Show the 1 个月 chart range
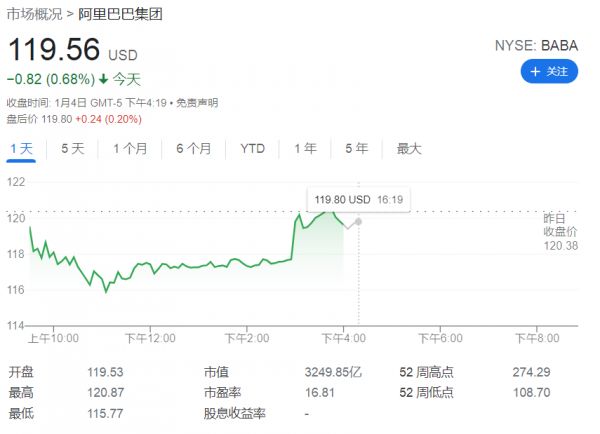Viewport: 600px width, 434px height. [x=130, y=149]
